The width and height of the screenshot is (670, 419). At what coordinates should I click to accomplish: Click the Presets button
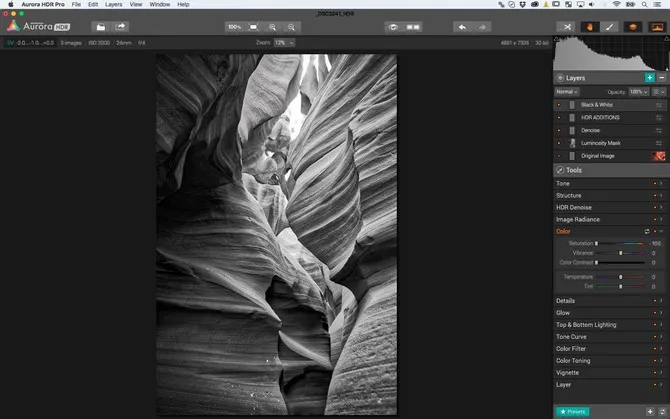pos(573,411)
